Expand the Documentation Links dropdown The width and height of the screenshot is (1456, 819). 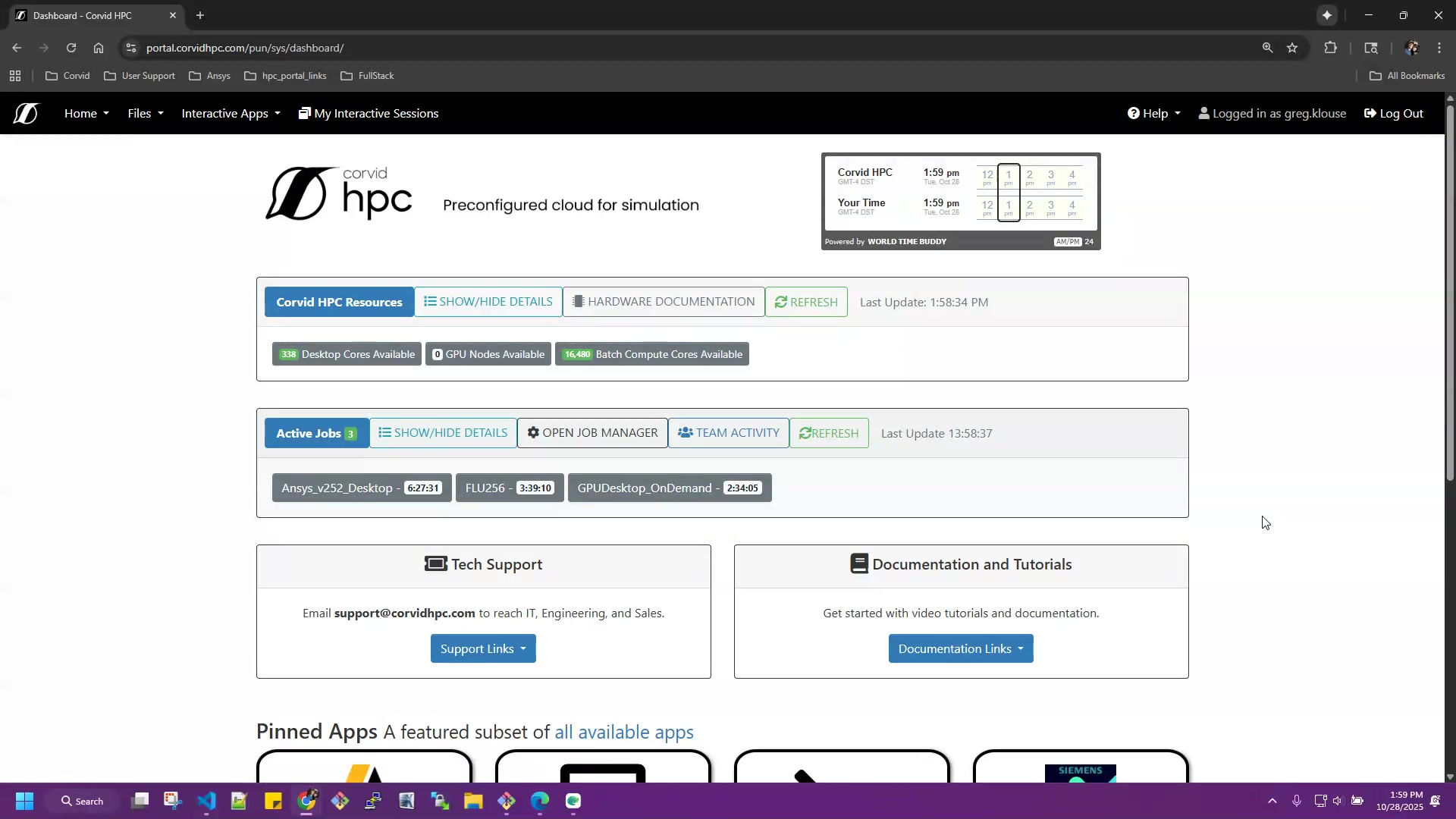pos(961,648)
